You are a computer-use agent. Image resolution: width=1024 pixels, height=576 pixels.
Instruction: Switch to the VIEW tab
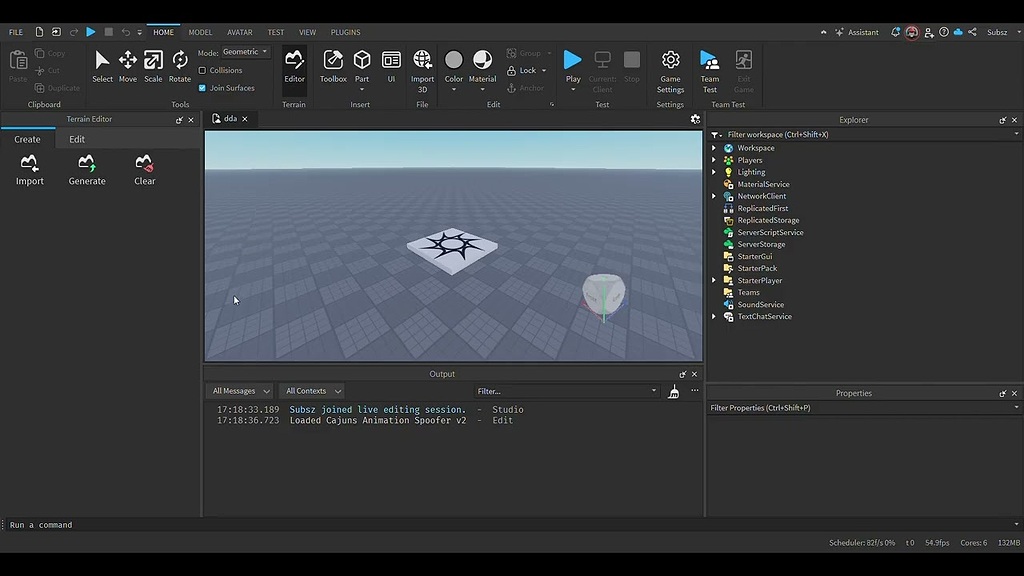pos(307,32)
